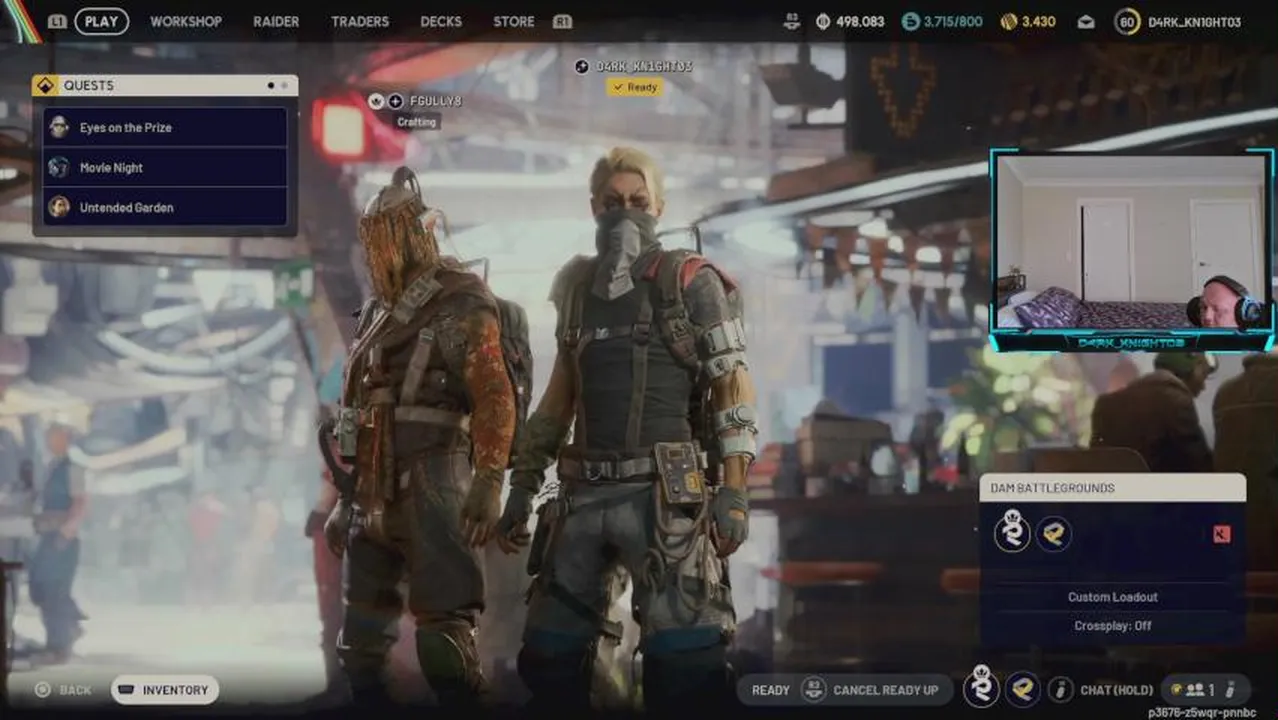This screenshot has width=1278, height=720.
Task: Select the second page dot in Quests header
Action: [284, 86]
